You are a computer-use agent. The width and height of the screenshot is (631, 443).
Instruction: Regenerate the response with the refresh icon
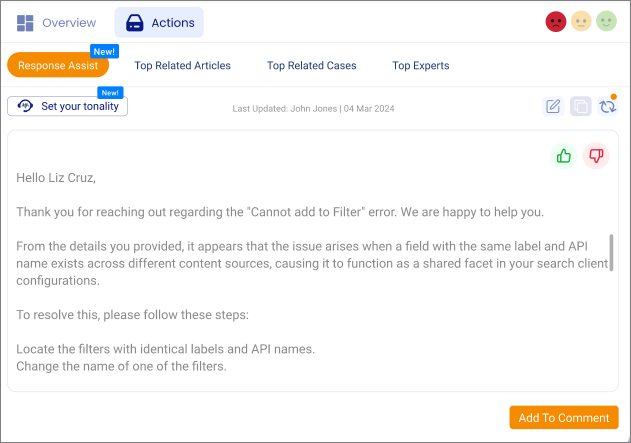point(607,106)
